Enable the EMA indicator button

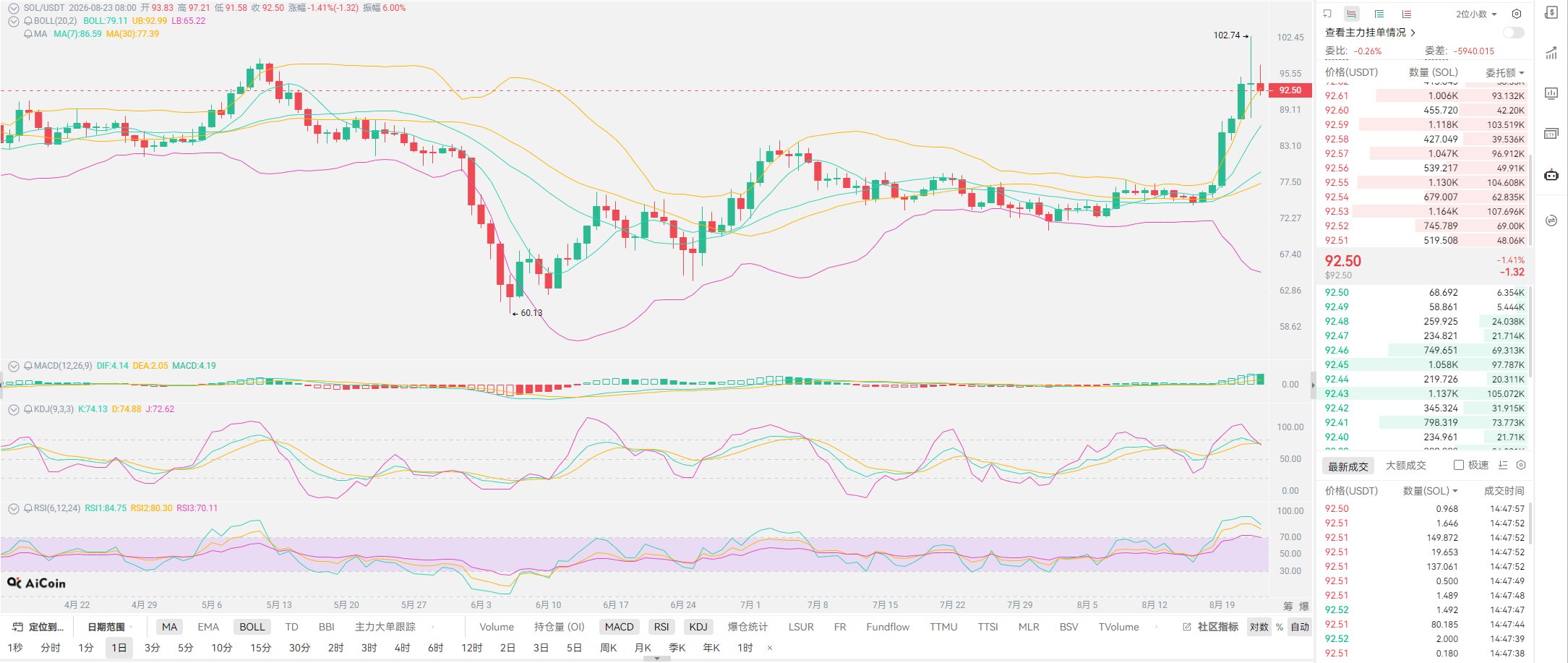coord(208,627)
